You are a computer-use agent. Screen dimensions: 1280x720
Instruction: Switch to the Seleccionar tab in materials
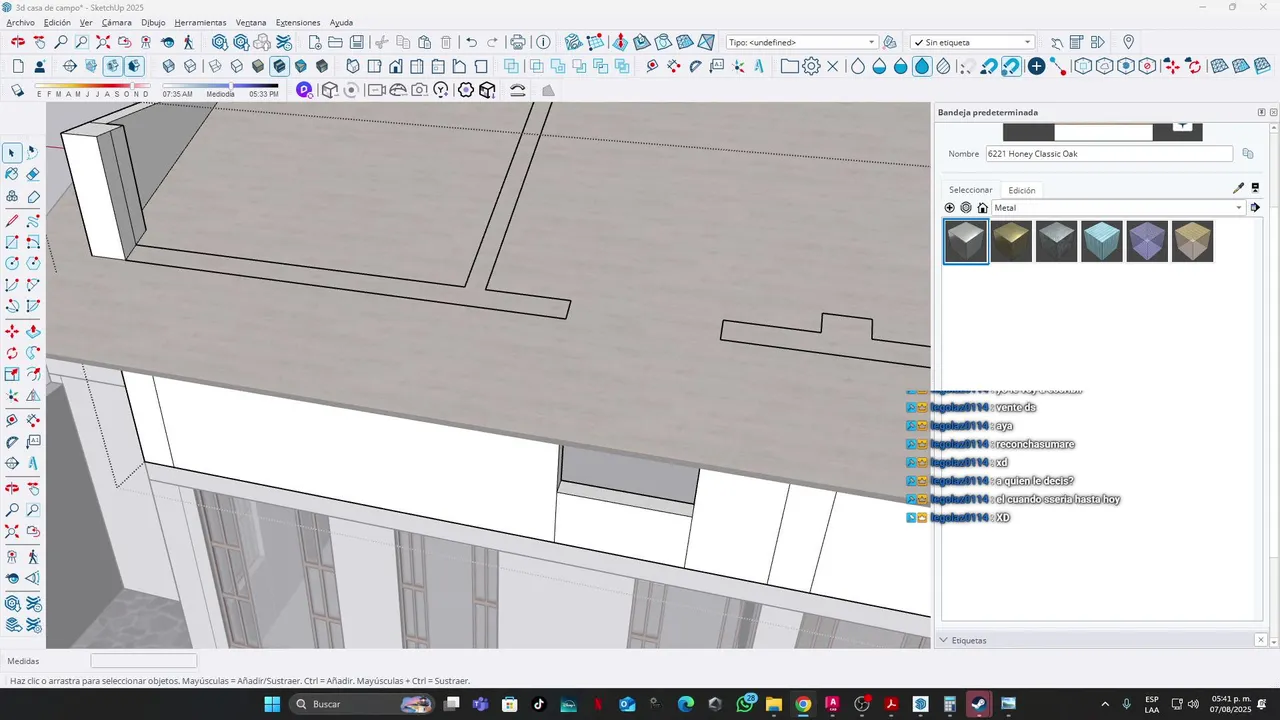coord(971,190)
